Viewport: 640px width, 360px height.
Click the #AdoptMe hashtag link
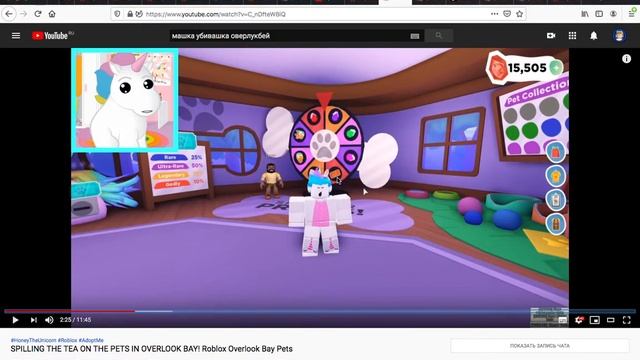(x=91, y=340)
